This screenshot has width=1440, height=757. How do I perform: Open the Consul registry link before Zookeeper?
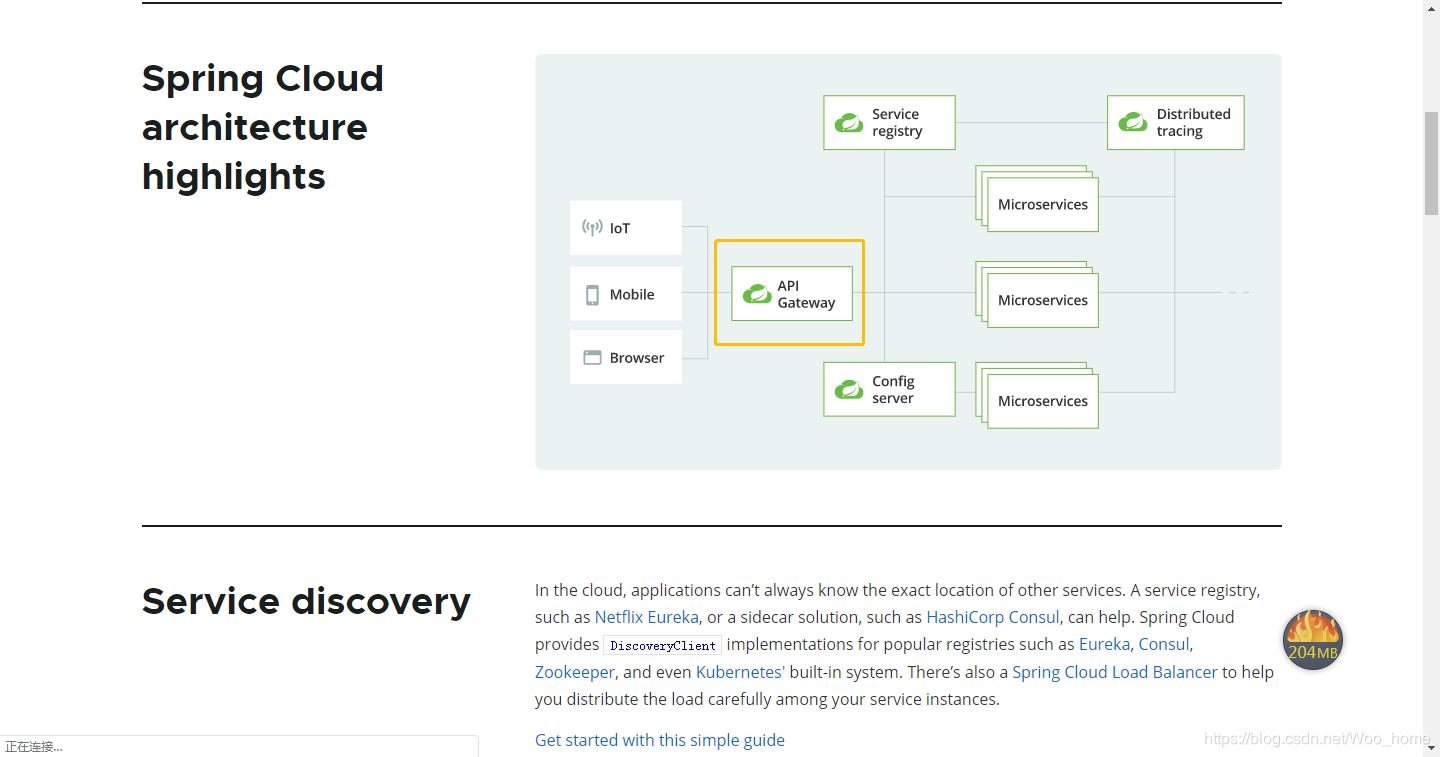(1164, 644)
